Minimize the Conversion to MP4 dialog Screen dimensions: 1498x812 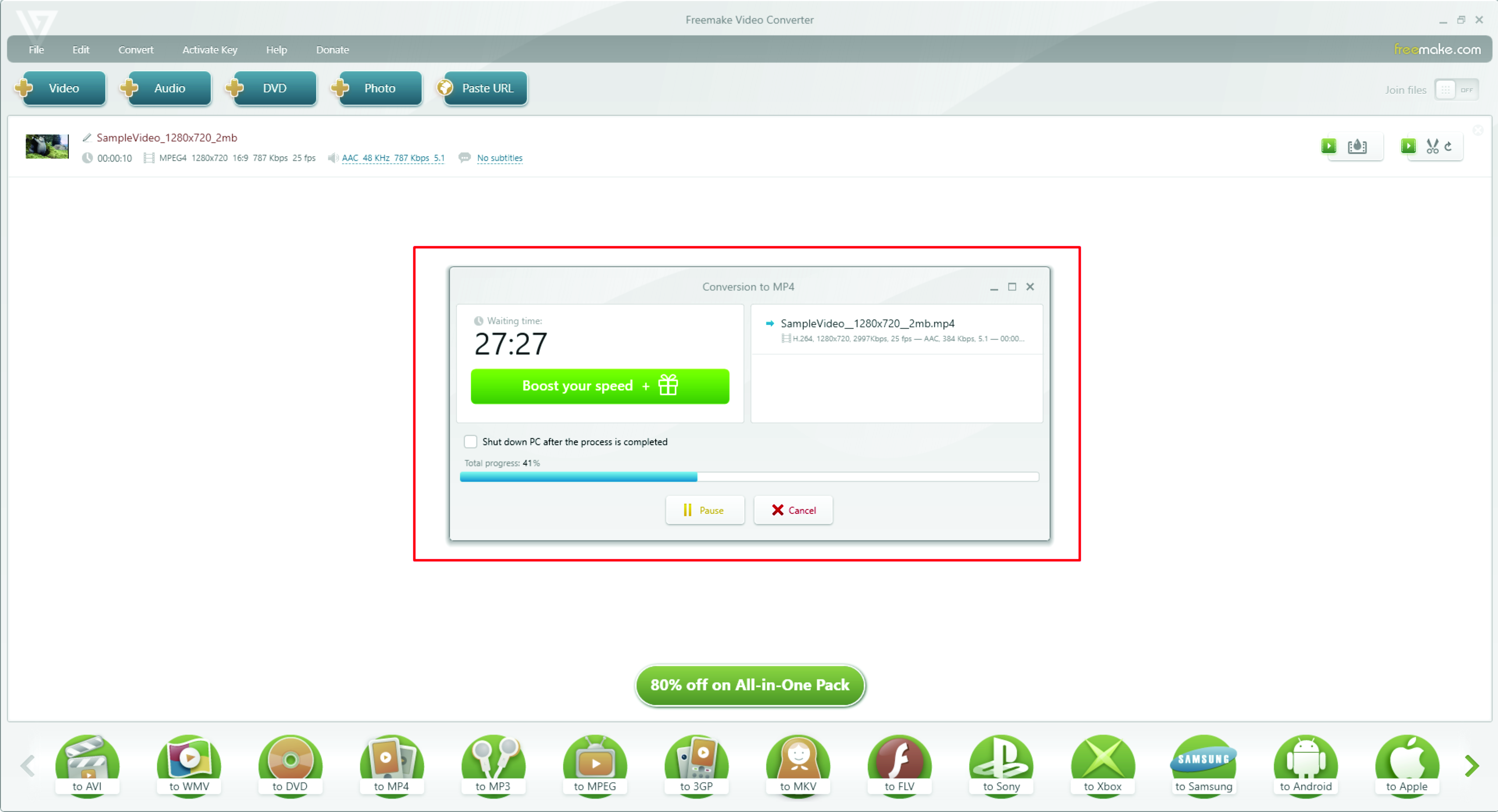coord(994,287)
